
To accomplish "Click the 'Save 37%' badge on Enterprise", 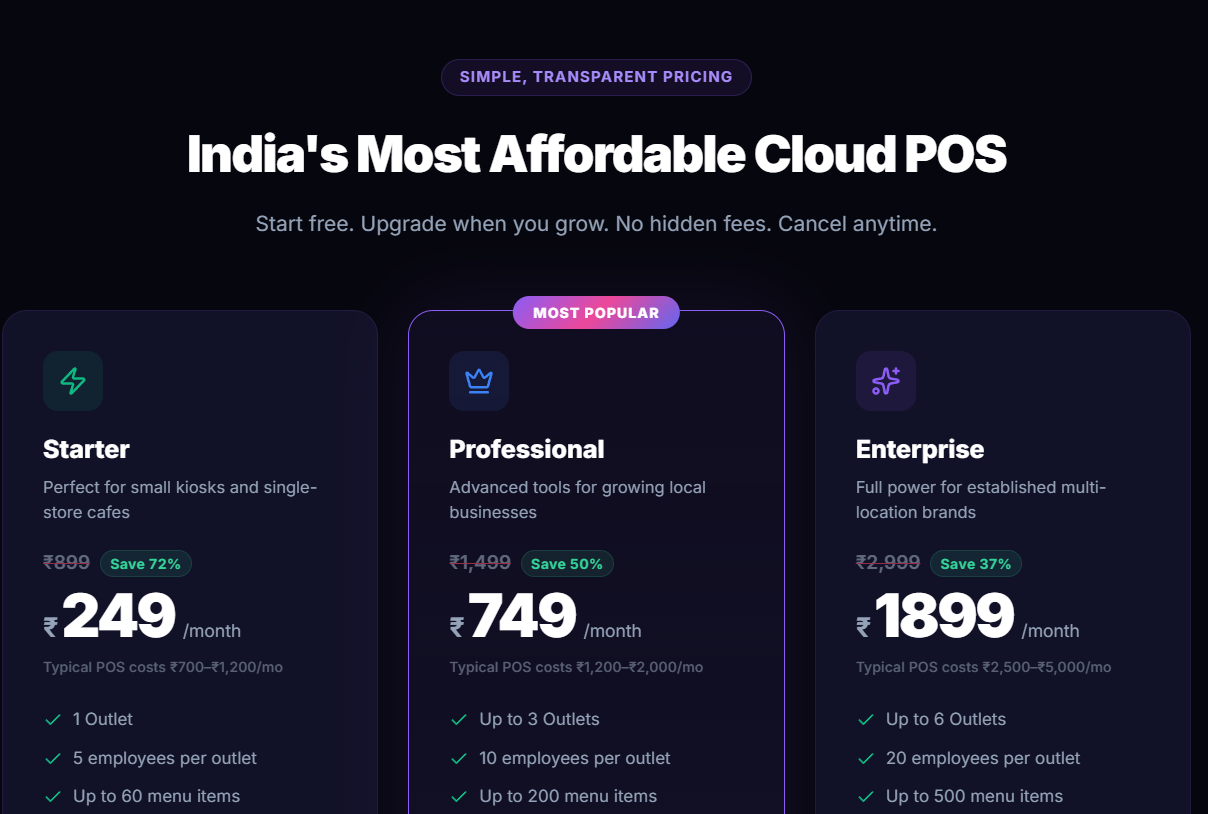I will 975,563.
